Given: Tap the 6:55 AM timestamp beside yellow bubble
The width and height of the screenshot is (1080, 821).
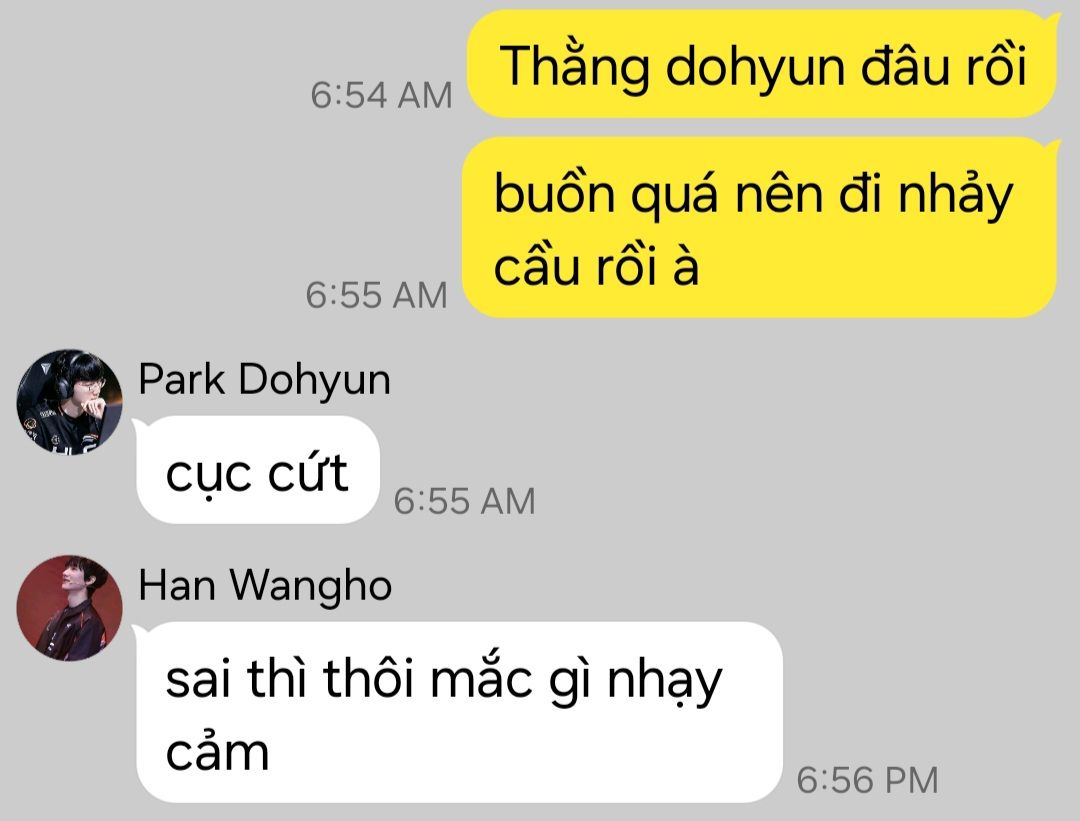Looking at the screenshot, I should tap(376, 295).
